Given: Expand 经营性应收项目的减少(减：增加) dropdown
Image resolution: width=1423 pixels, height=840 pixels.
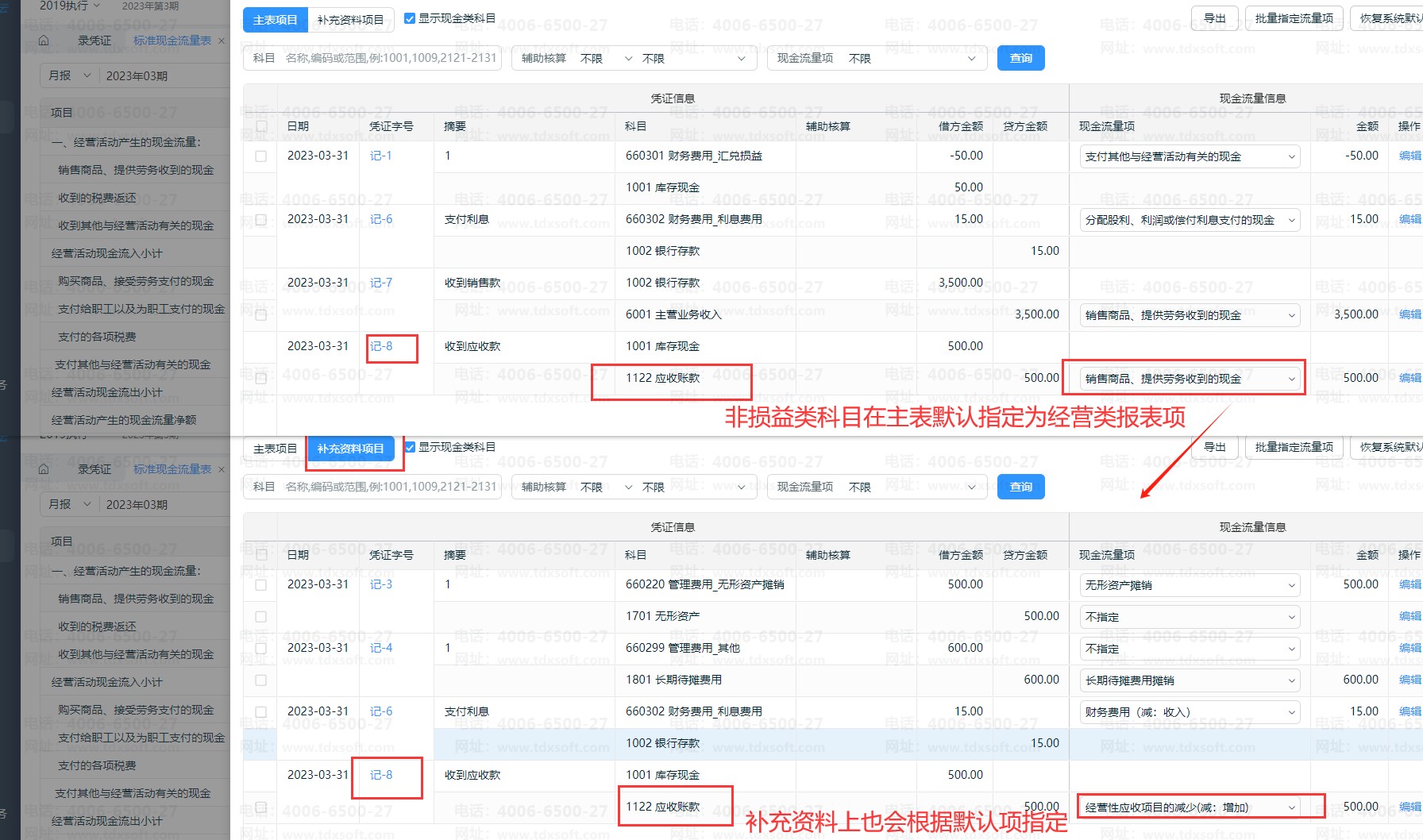Looking at the screenshot, I should [1189, 807].
